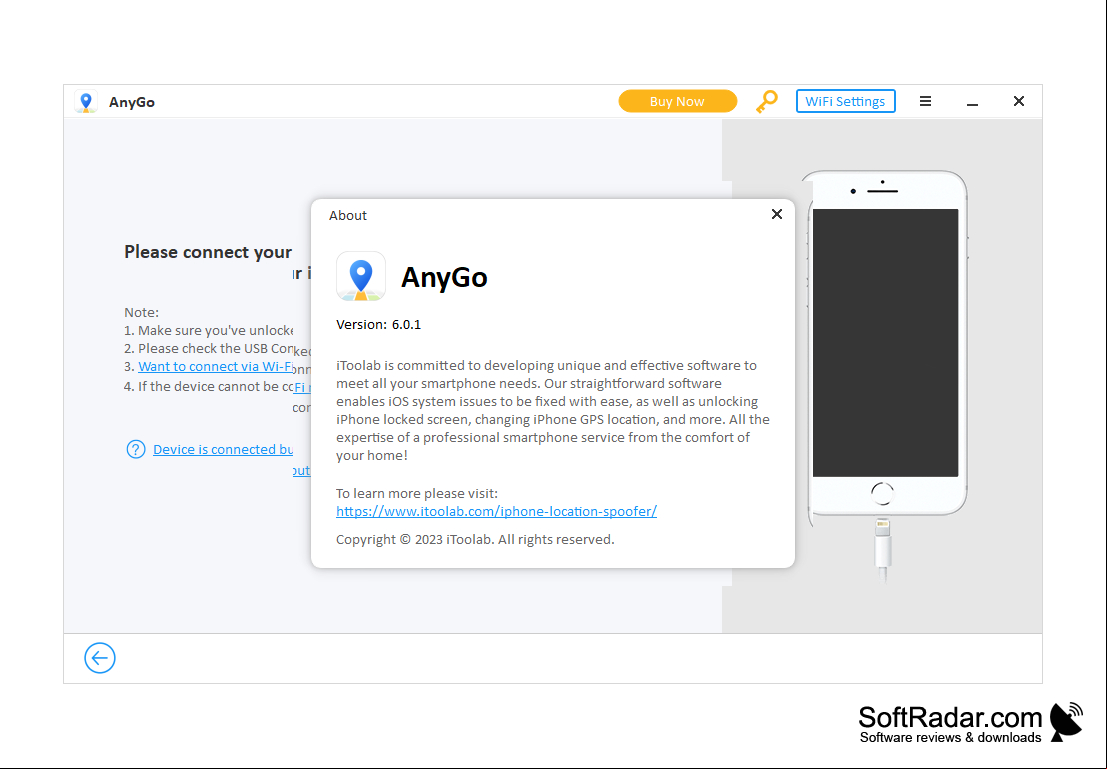Open WiFi Settings
1107x769 pixels.
tap(845, 101)
